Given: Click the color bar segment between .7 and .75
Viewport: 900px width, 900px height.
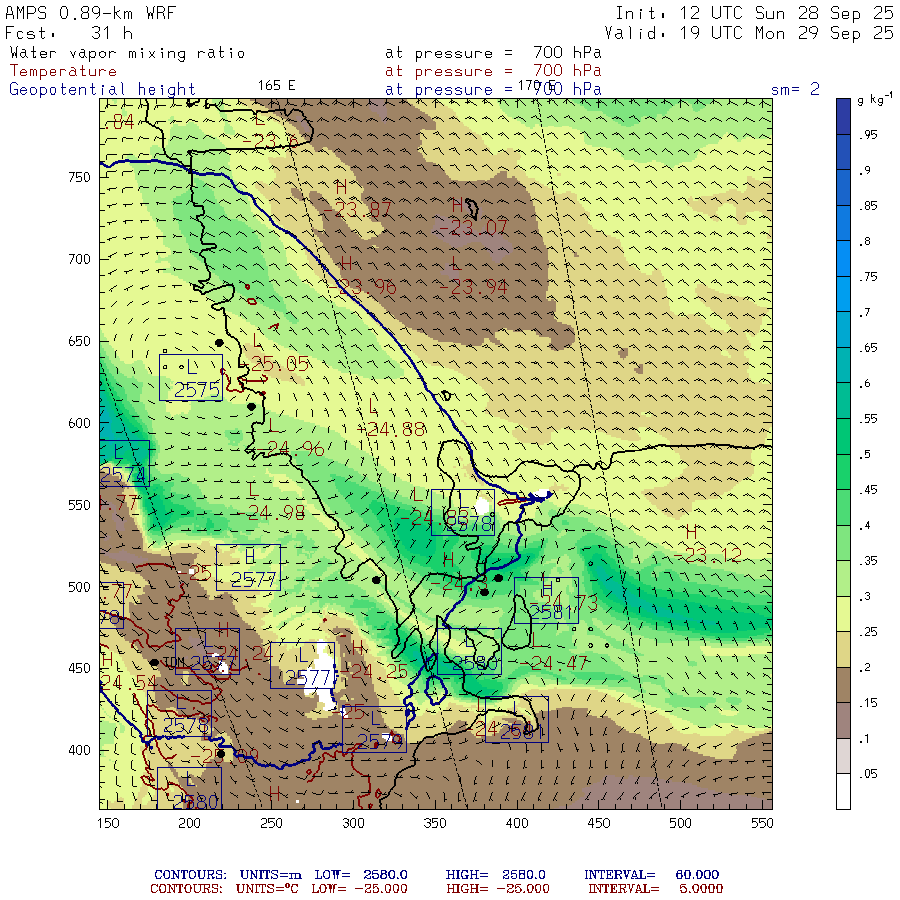Looking at the screenshot, I should pos(843,294).
